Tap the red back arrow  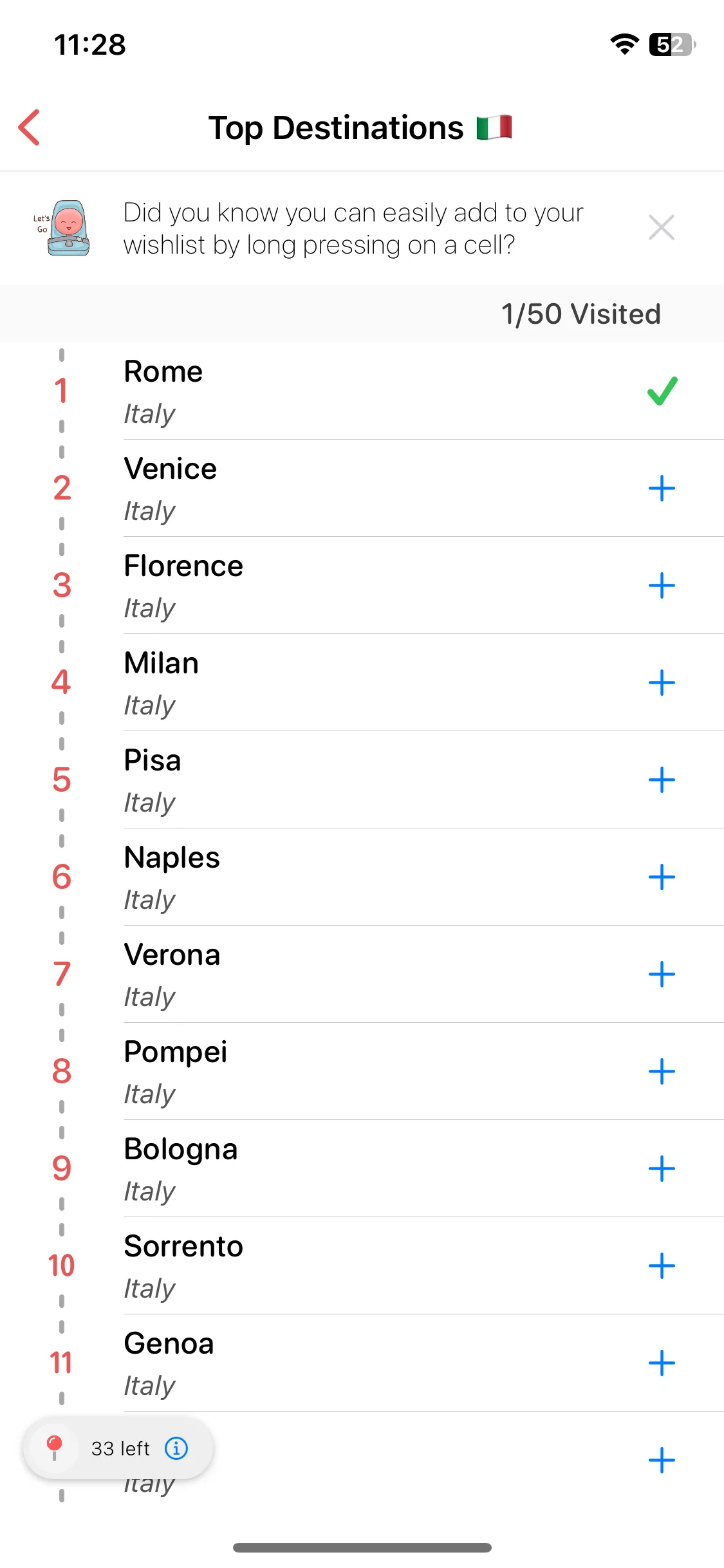tap(29, 127)
